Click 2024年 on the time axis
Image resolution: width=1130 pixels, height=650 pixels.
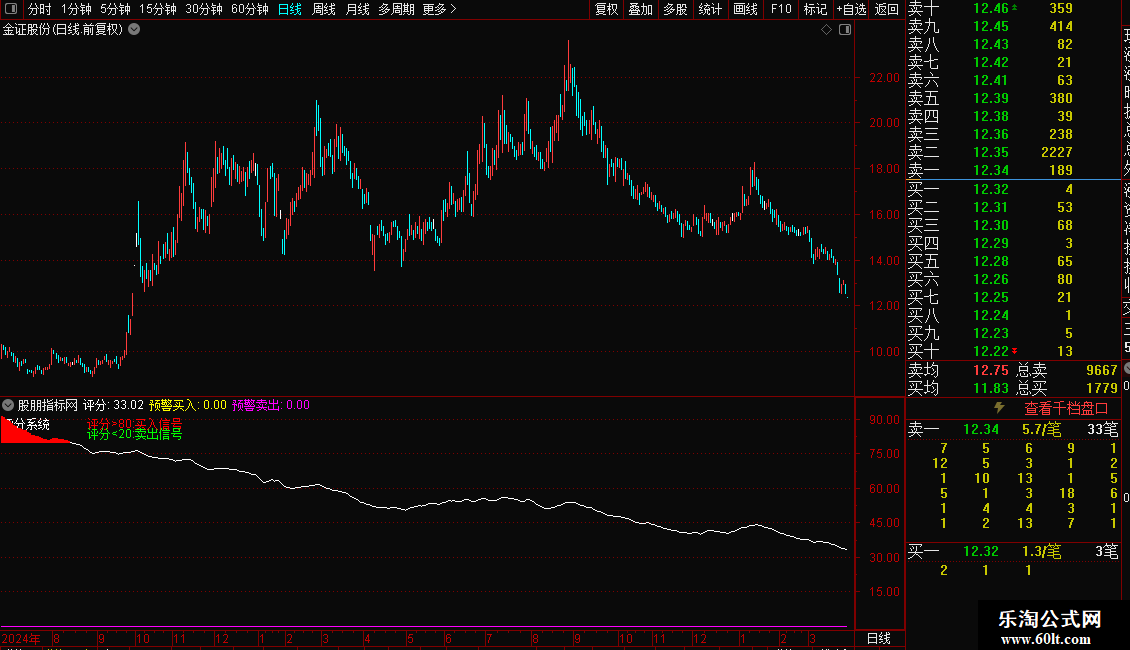tap(21, 638)
